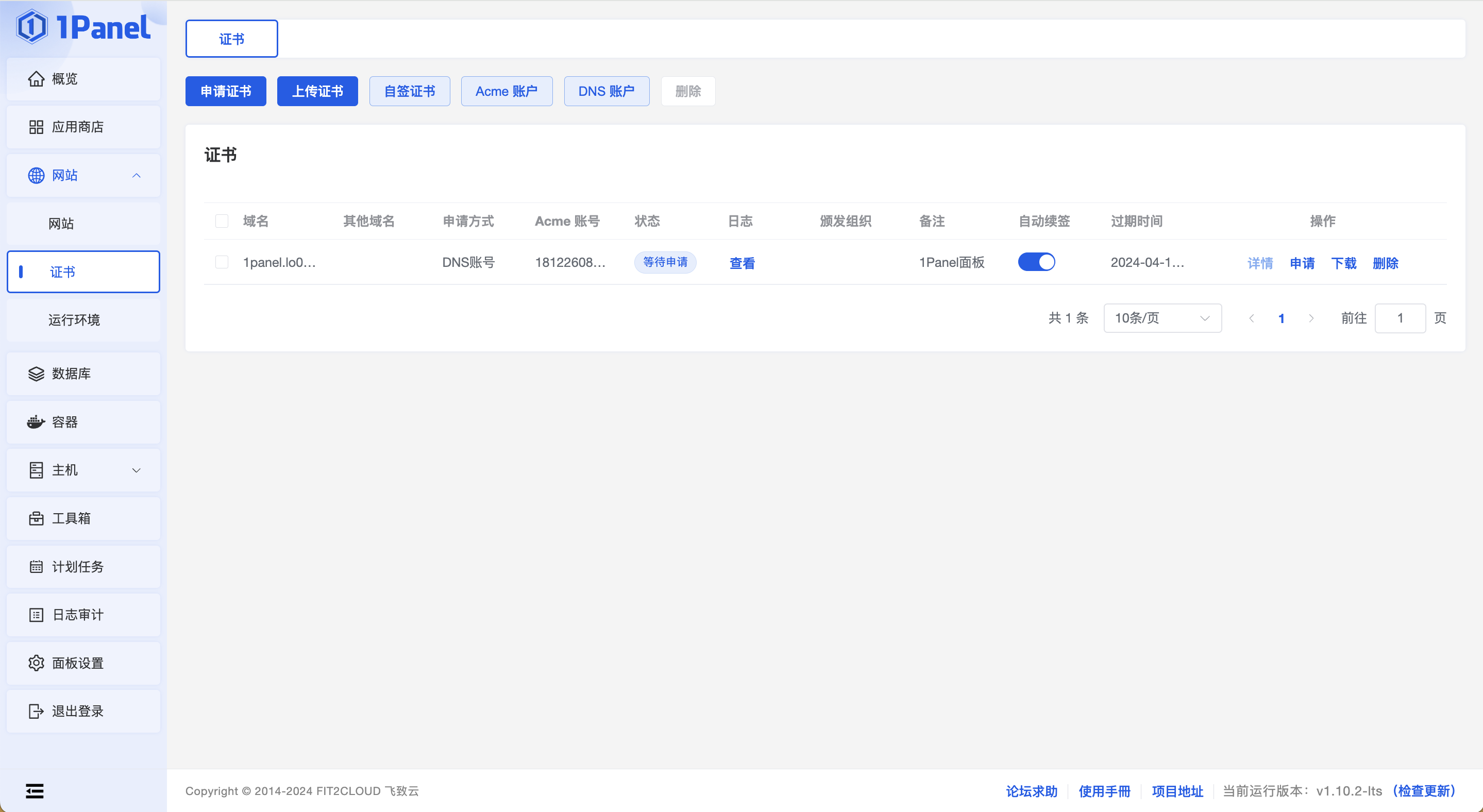1483x812 pixels.
Task: Click the 等待申请 status tag
Action: [x=665, y=262]
